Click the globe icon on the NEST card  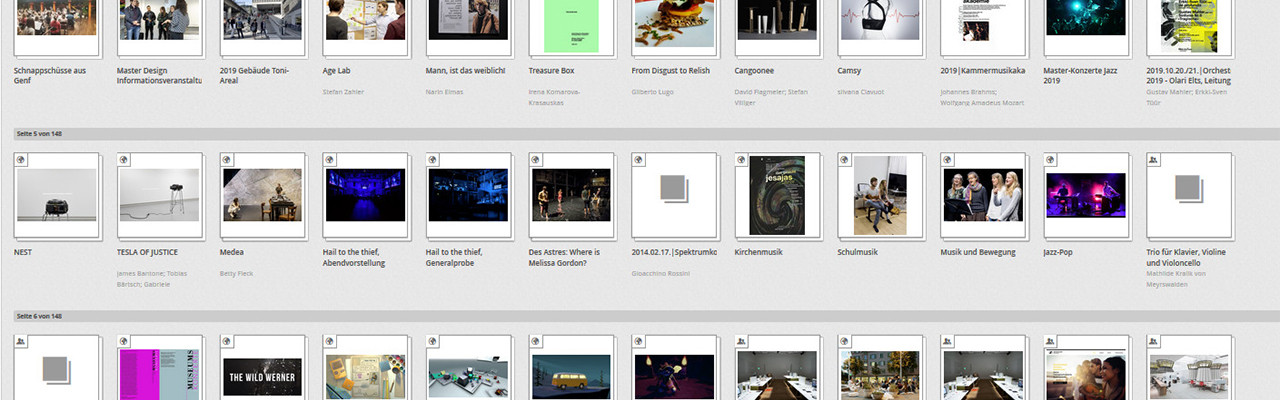(x=21, y=159)
